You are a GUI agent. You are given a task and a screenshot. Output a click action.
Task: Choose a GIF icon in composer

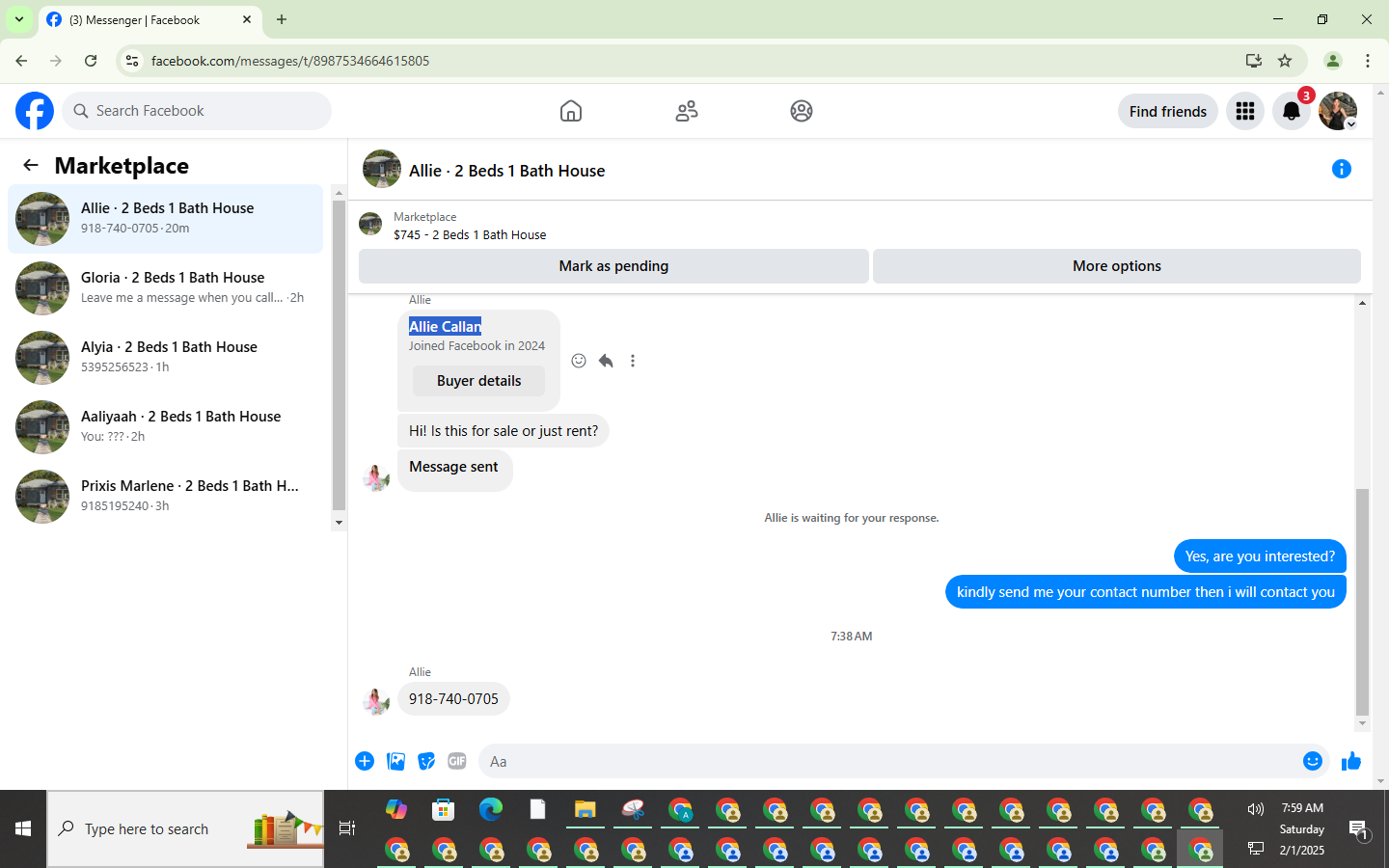coord(457,761)
